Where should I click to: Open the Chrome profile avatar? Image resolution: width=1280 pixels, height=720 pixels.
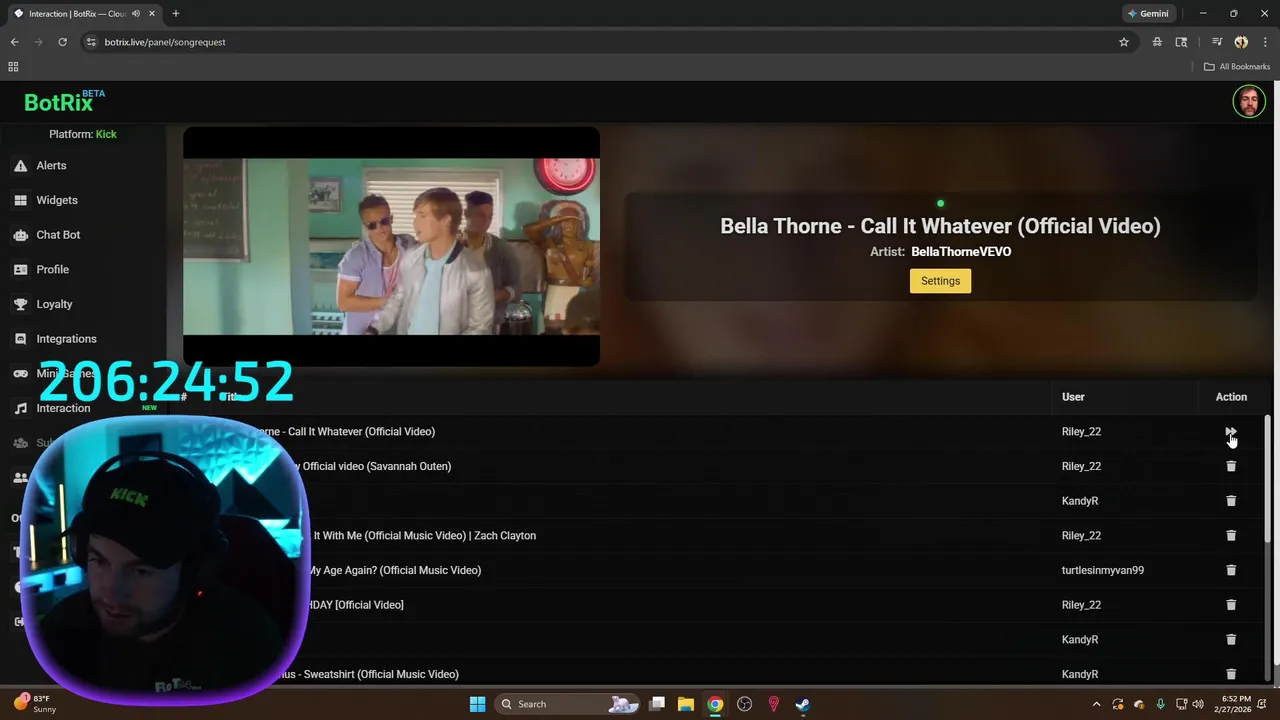tap(1241, 42)
